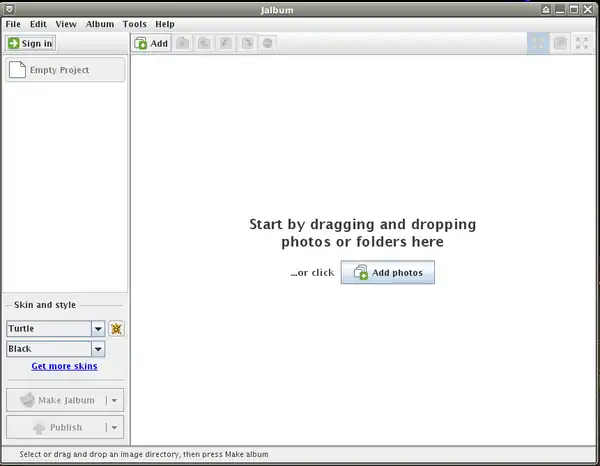Follow the Get more skins link

coord(64,367)
